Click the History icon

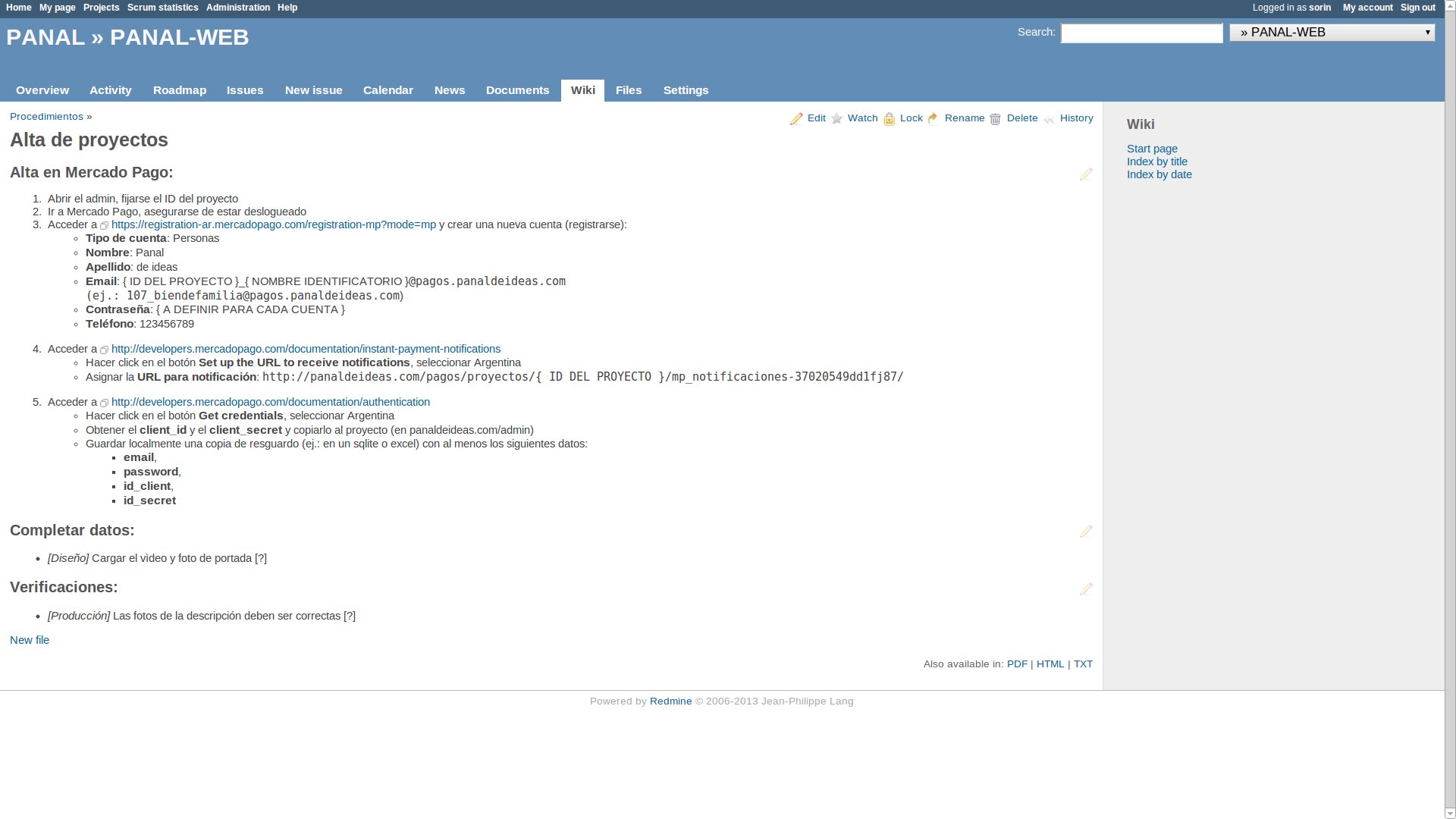tap(1050, 119)
